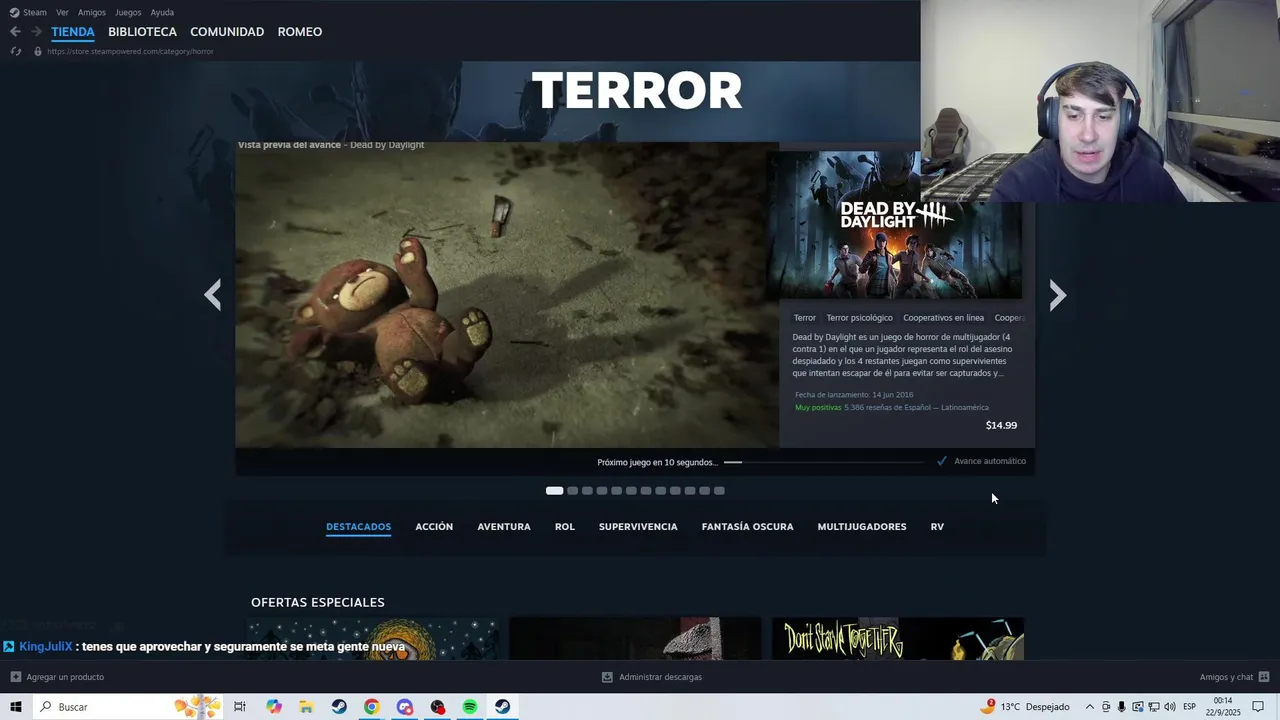
Task: Select the first carousel page dot
Action: pyautogui.click(x=554, y=491)
